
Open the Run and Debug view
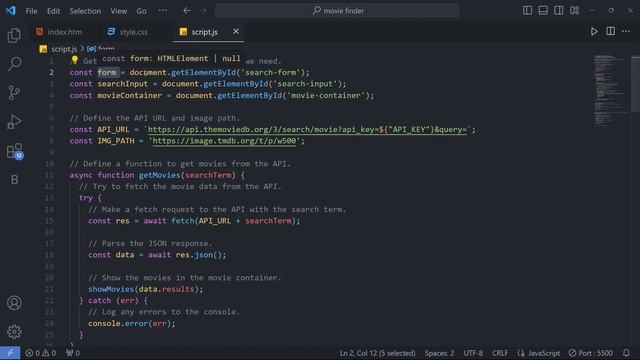pyautogui.click(x=14, y=122)
